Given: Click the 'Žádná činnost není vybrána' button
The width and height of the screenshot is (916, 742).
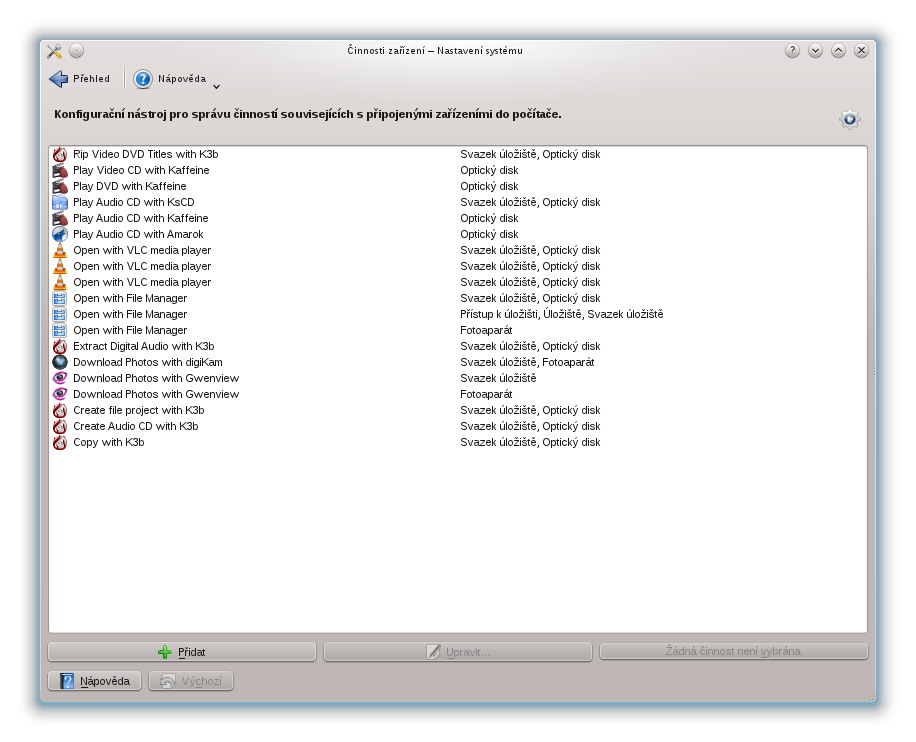Looking at the screenshot, I should (734, 651).
